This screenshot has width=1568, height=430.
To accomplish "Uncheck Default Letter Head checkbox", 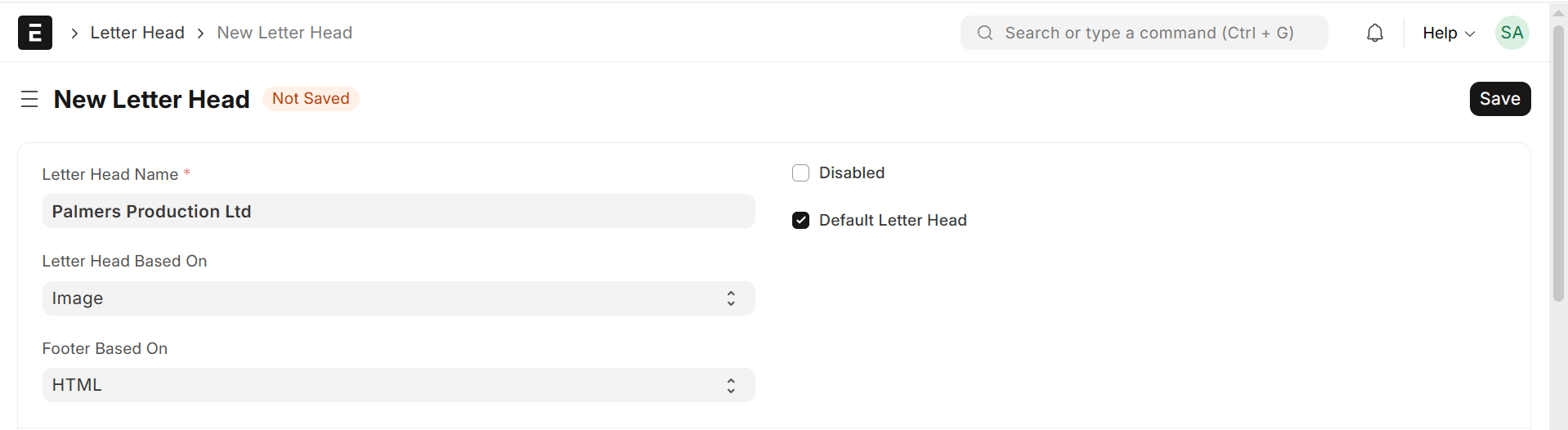I will coord(800,221).
